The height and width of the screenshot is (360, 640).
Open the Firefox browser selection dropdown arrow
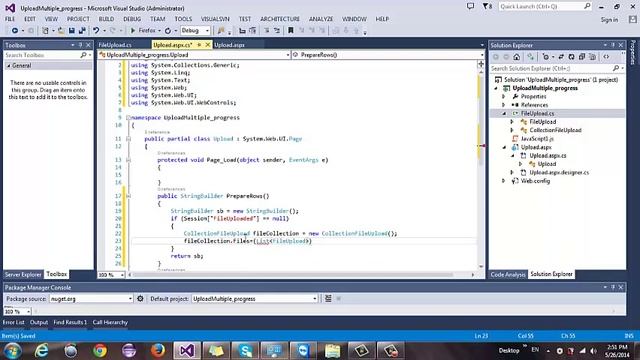coord(159,31)
